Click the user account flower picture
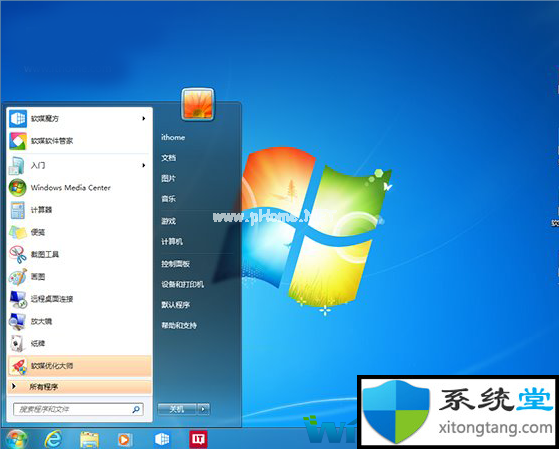 [198, 104]
